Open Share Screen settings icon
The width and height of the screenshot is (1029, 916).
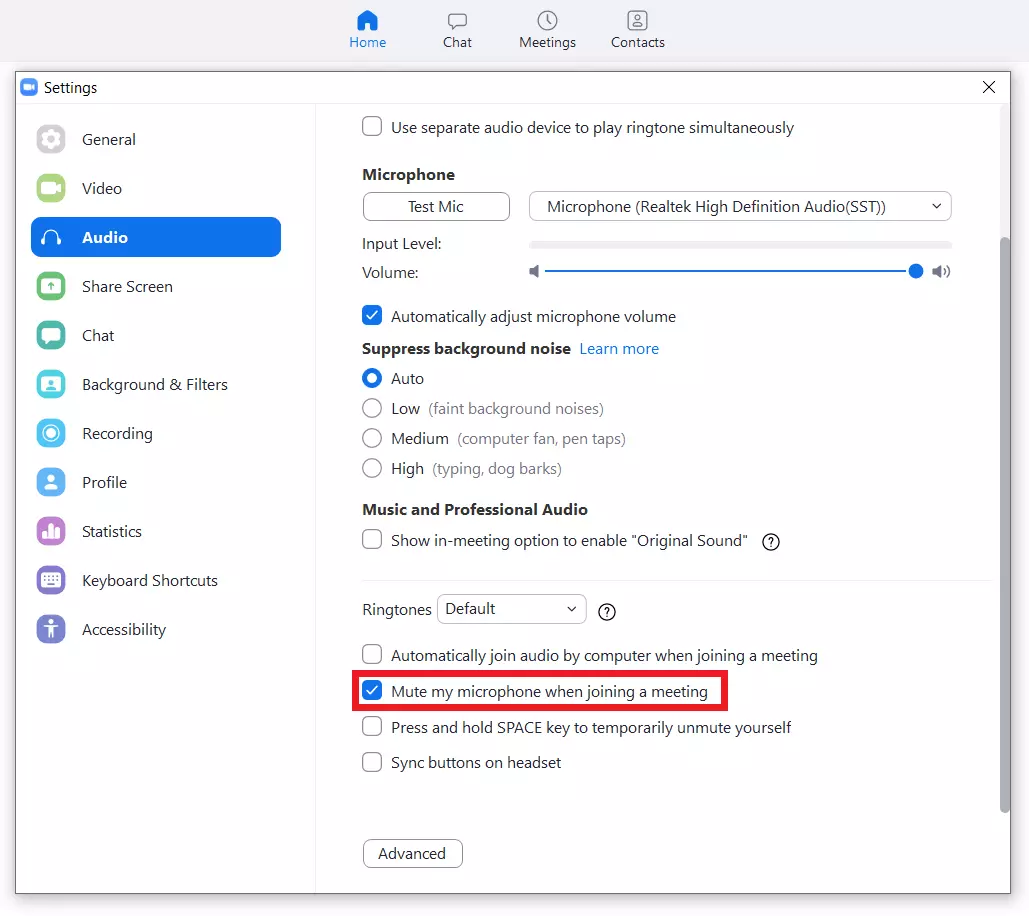(51, 286)
